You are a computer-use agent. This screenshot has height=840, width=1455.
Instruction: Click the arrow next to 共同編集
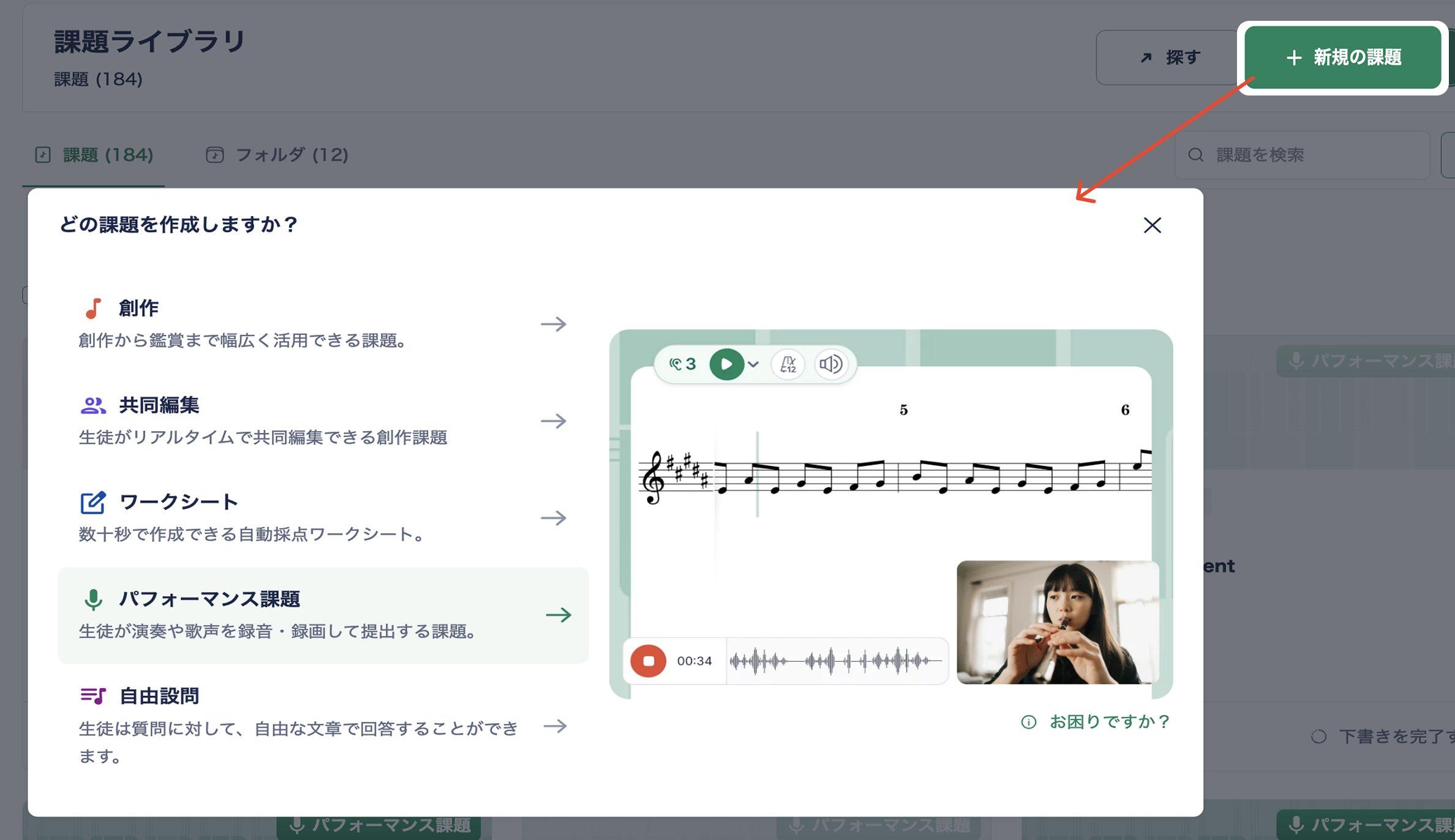coord(554,421)
